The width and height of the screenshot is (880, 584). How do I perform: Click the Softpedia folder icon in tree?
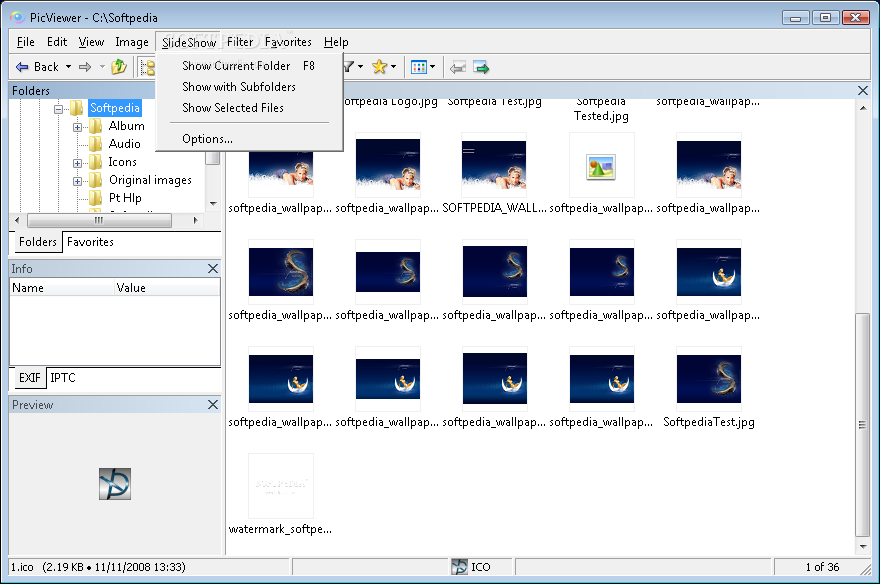click(x=77, y=108)
